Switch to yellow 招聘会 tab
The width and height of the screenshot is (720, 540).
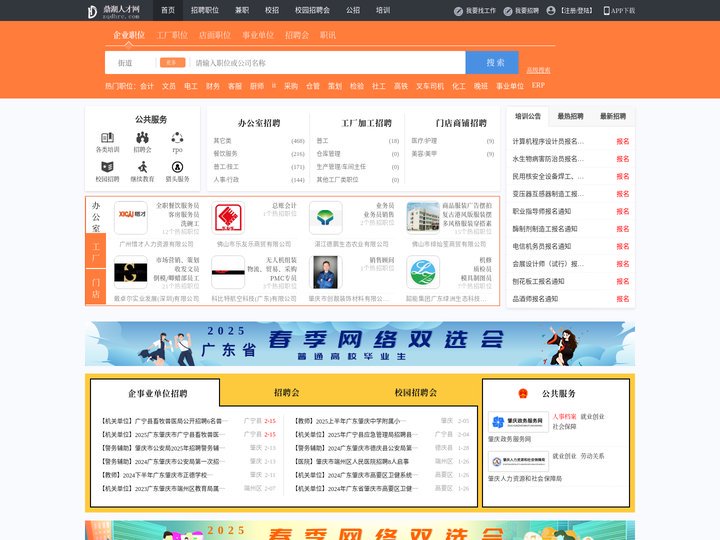coord(287,393)
